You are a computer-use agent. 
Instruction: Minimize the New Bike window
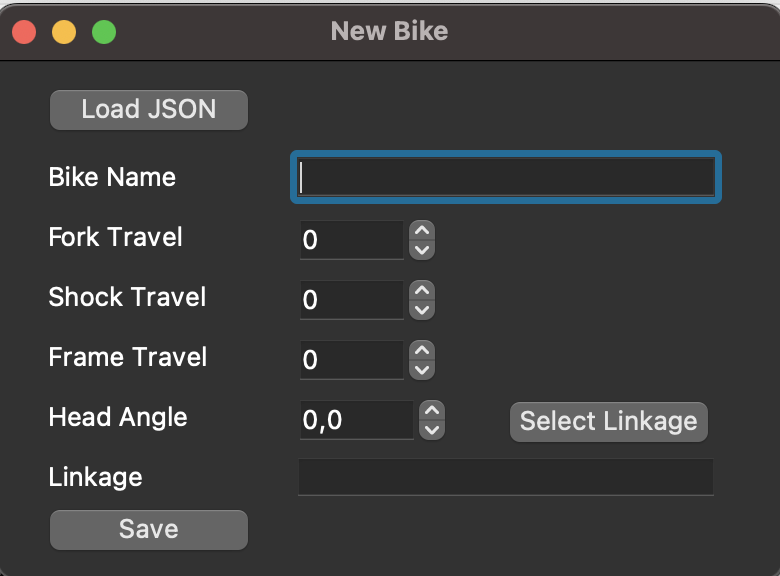[x=64, y=32]
